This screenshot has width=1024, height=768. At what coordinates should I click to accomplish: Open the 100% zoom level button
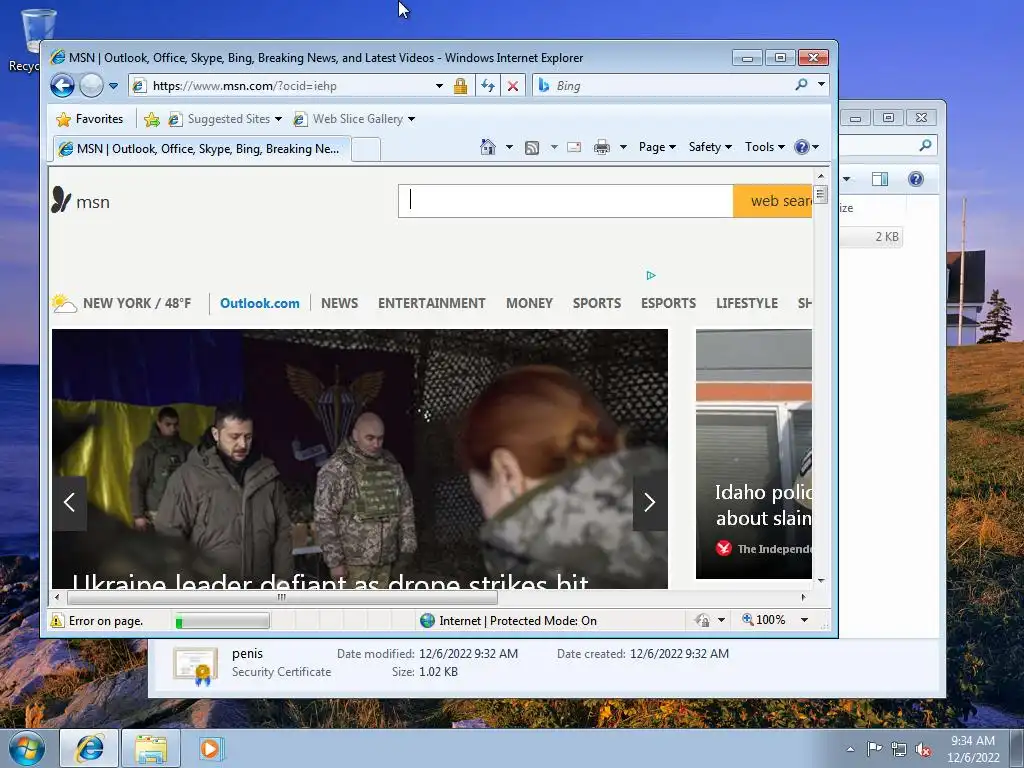pyautogui.click(x=764, y=620)
